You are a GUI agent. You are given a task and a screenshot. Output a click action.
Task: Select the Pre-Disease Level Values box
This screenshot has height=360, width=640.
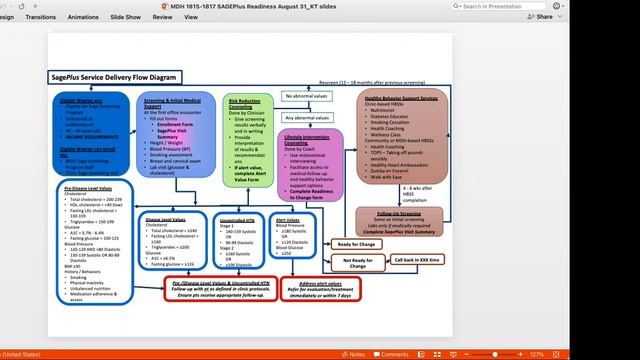point(95,242)
